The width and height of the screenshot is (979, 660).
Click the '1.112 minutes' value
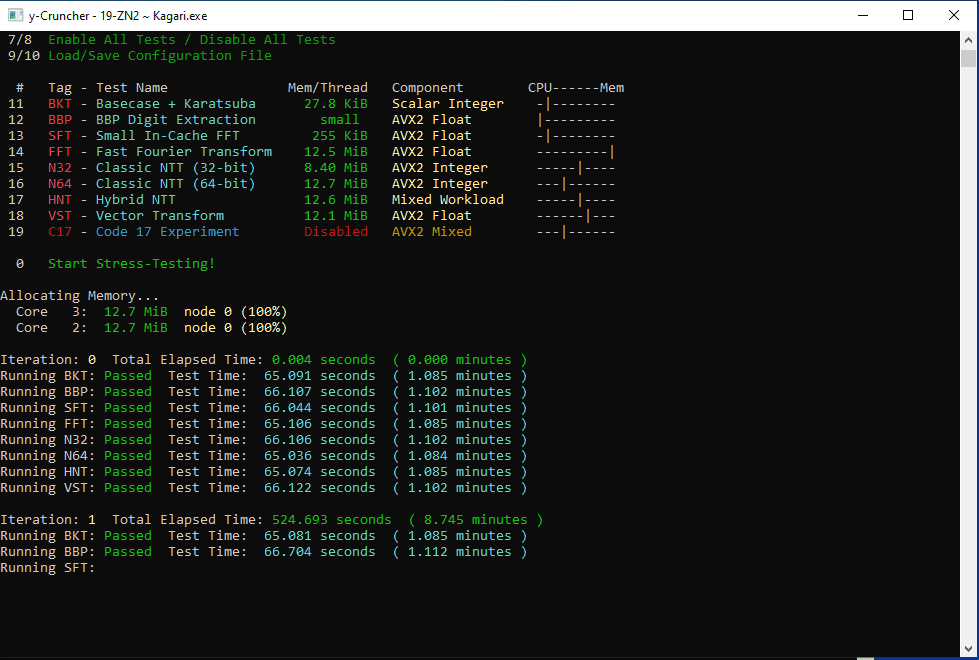(460, 552)
